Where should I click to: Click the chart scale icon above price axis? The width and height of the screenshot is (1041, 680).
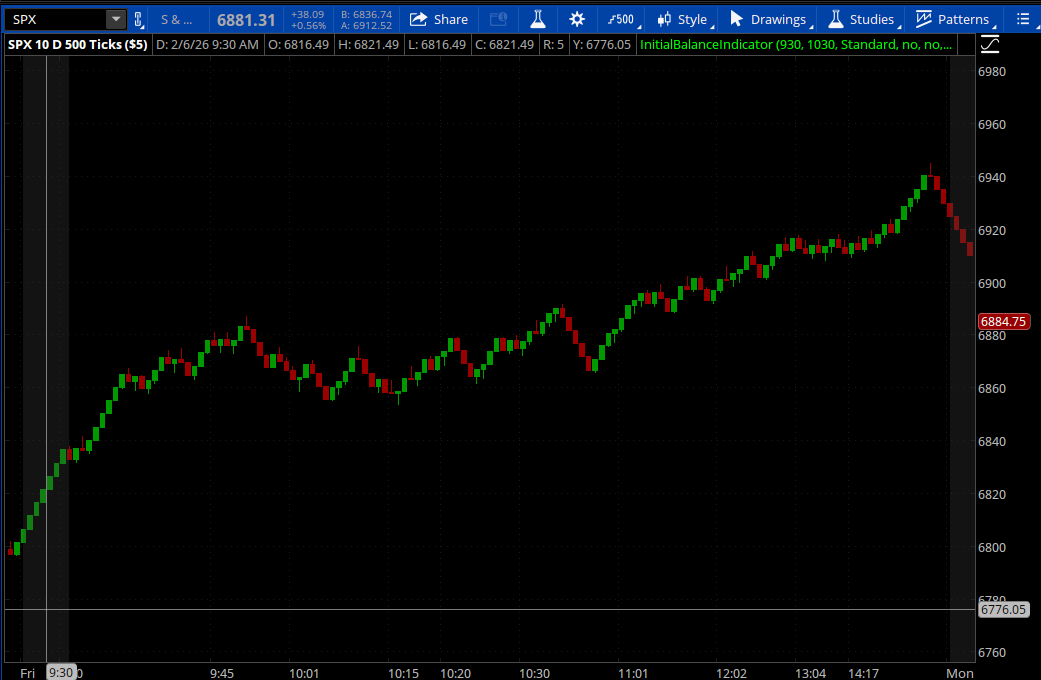[x=989, y=44]
